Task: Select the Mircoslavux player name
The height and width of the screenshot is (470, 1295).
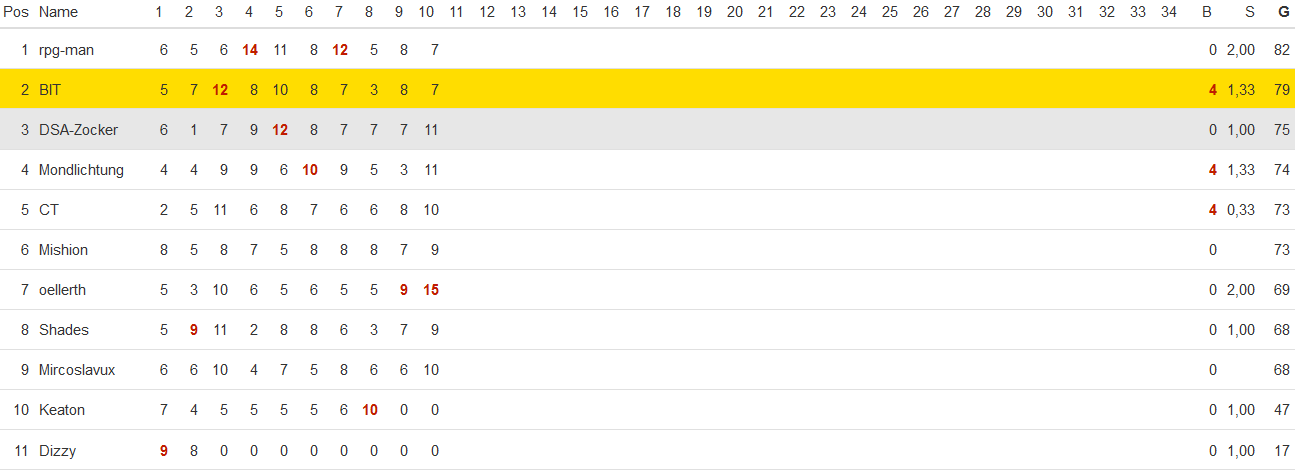Action: click(77, 370)
